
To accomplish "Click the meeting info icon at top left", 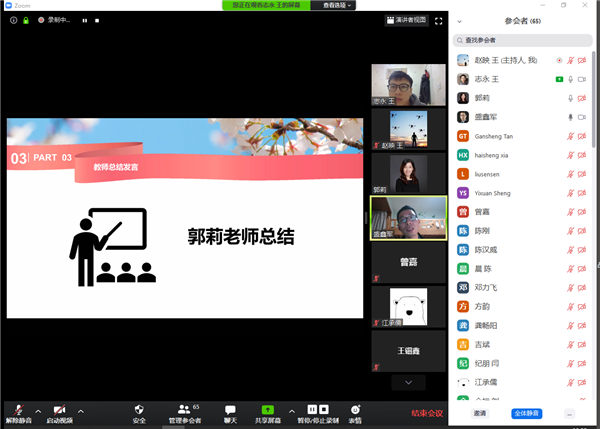I will point(13,20).
